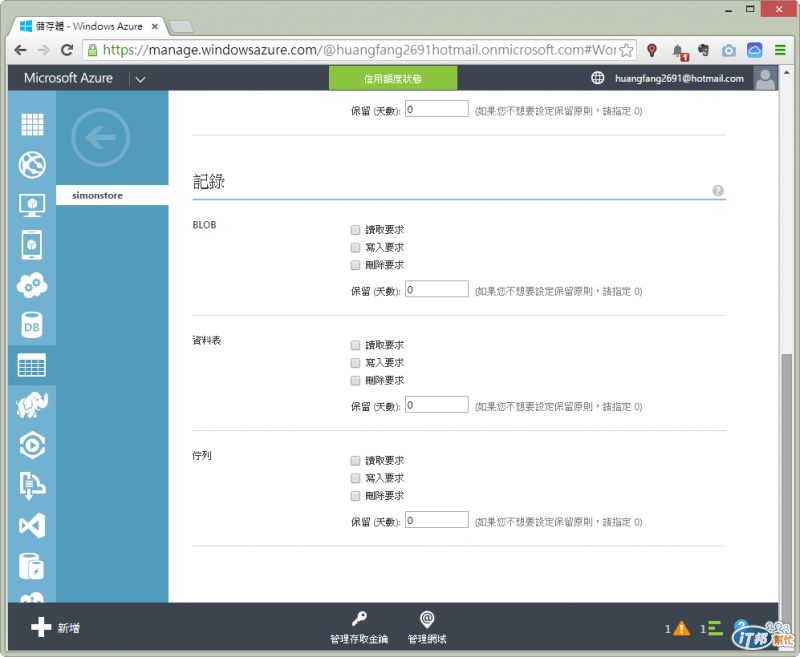
Task: Click the green 信用額度狀態 button
Action: click(393, 78)
